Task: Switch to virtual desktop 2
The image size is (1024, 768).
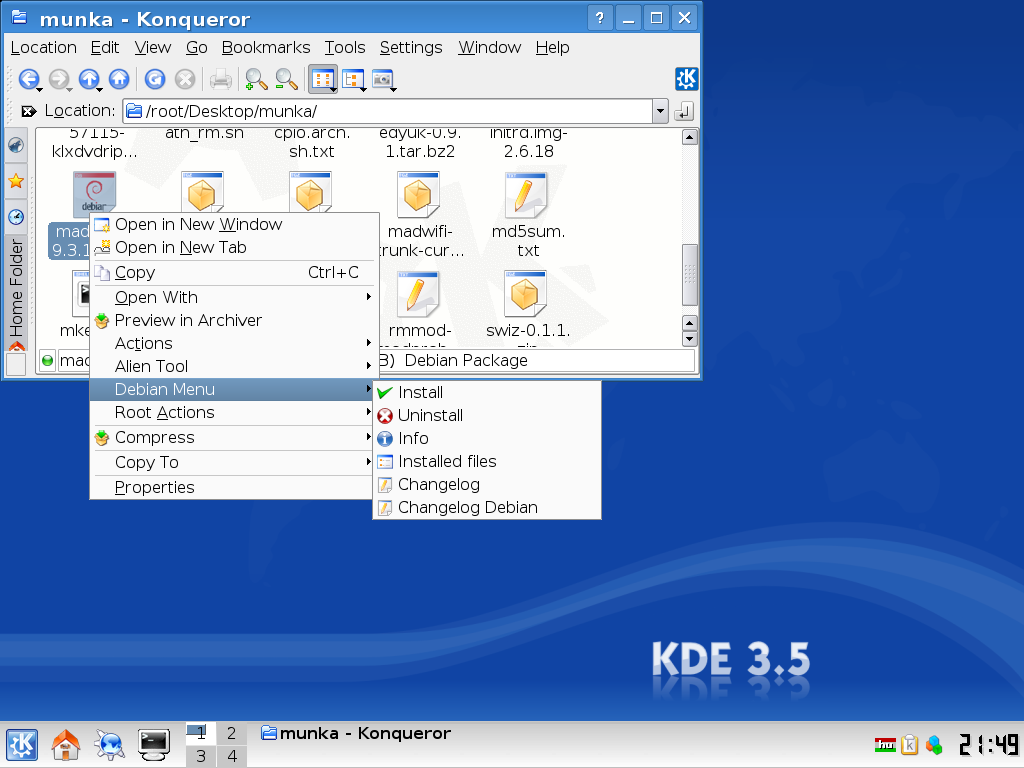Action: click(x=231, y=733)
